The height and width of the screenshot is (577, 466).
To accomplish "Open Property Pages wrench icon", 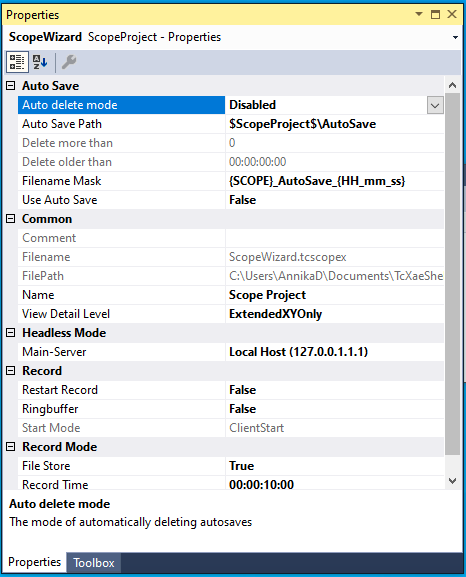I will click(68, 62).
